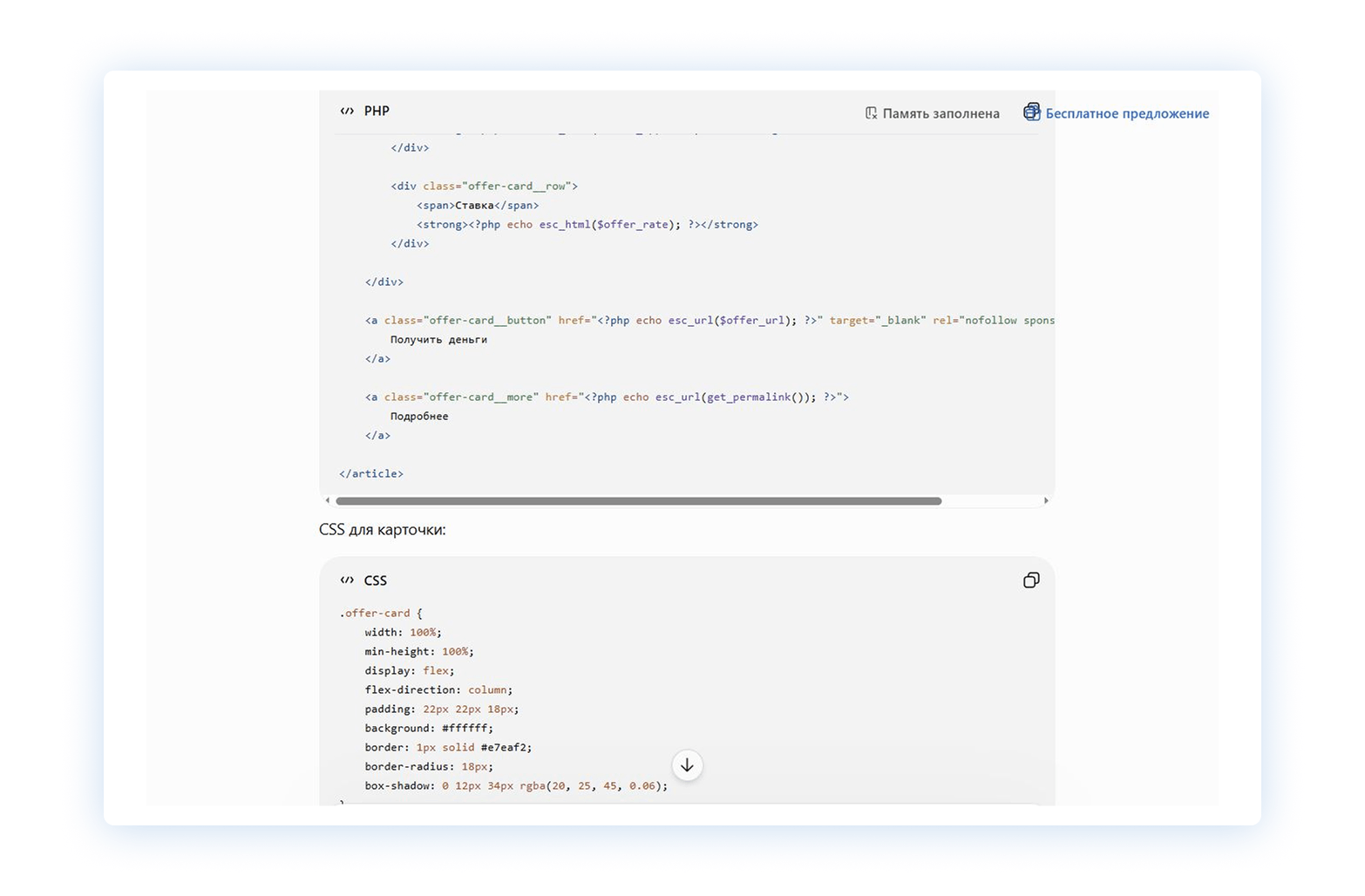Image resolution: width=1365 pixels, height=896 pixels.
Task: Click the copy icon beside Бесплатное предложение
Action: click(1032, 112)
